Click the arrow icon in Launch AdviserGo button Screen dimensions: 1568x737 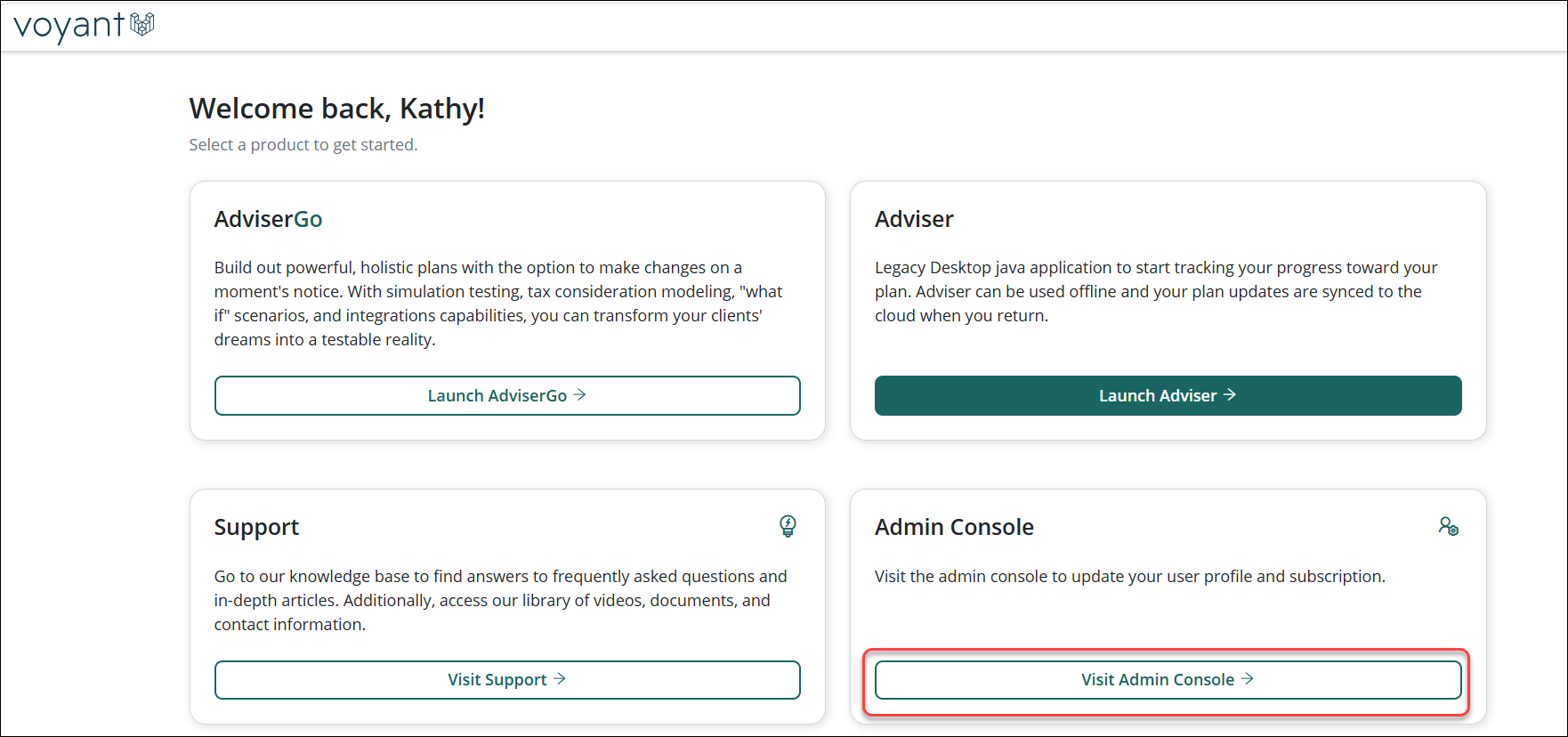coord(580,394)
